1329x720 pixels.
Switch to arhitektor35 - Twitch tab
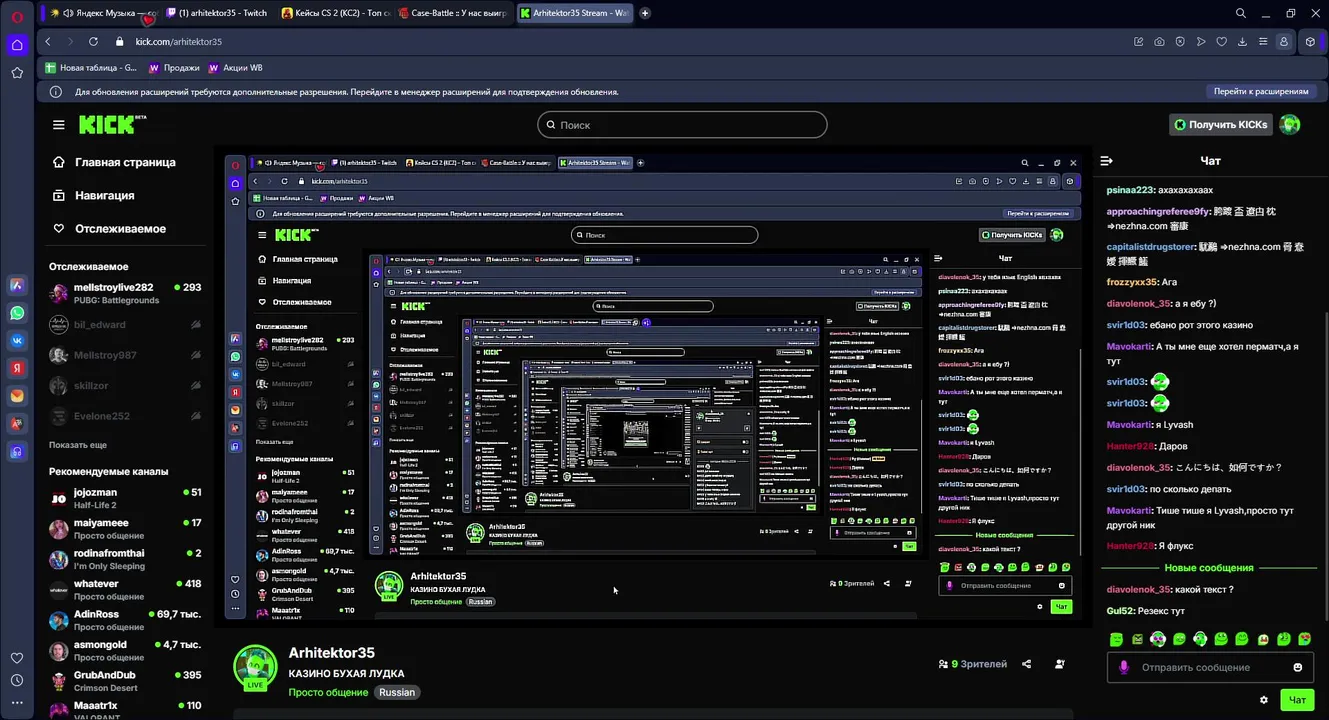tap(218, 13)
